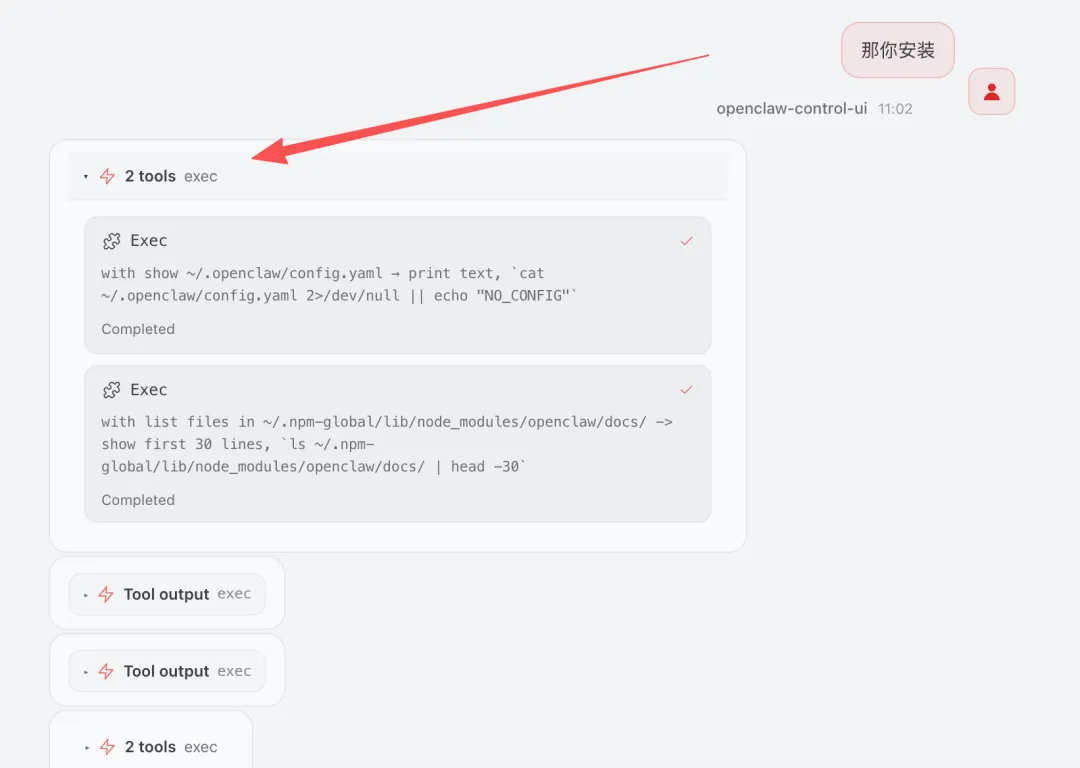Click 'Completed' under the list files Exec
Screen dimensions: 1080x768
click(x=138, y=500)
